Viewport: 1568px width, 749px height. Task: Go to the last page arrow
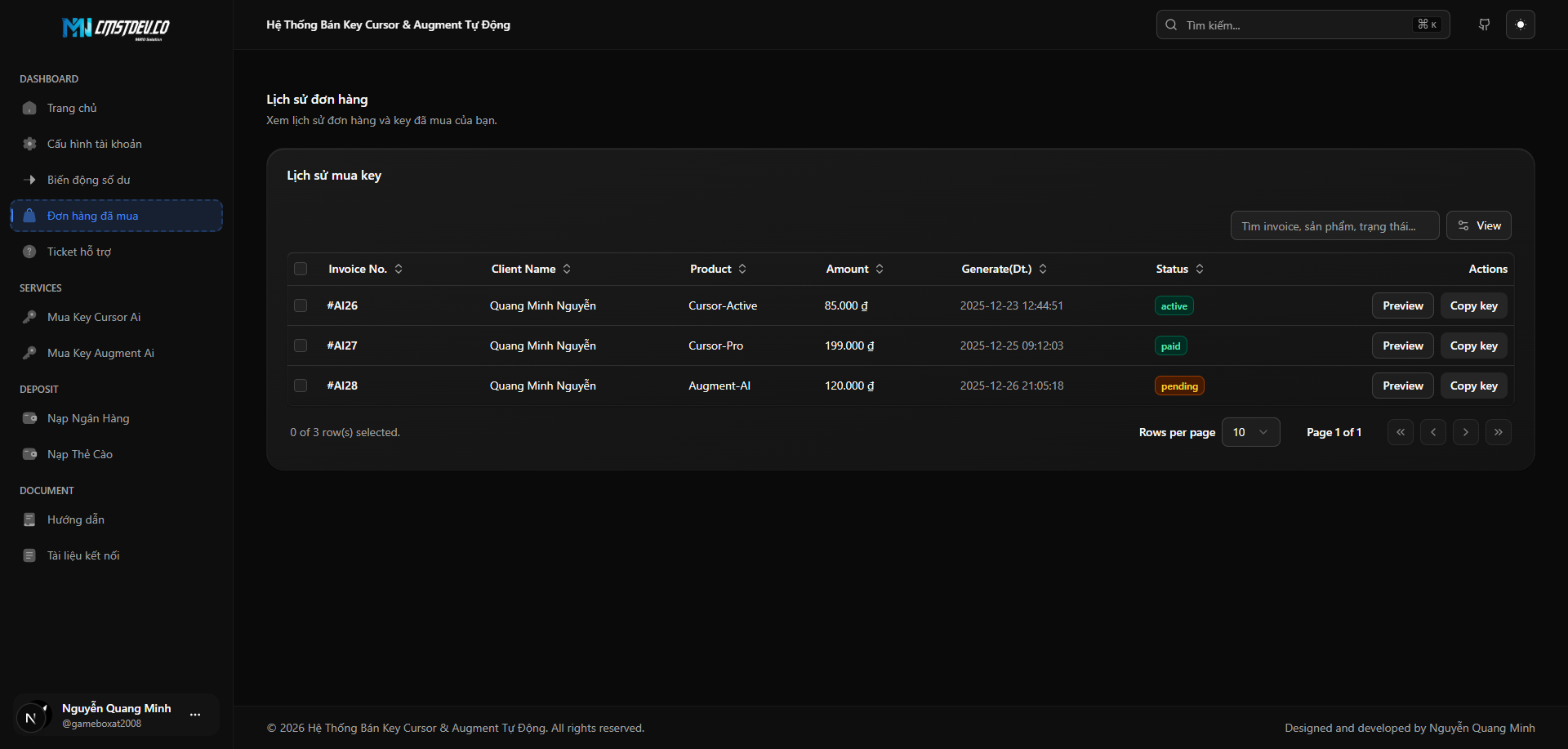(1498, 432)
